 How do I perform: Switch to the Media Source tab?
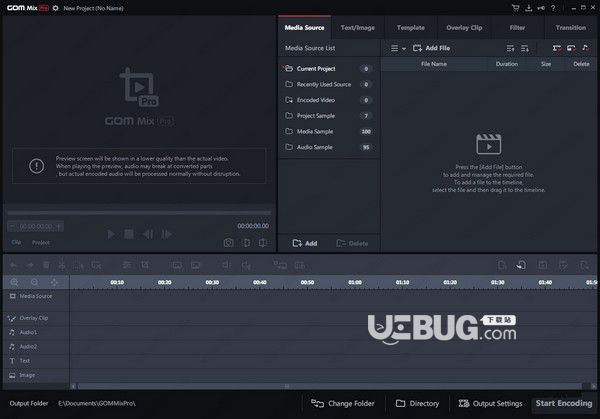[x=305, y=28]
